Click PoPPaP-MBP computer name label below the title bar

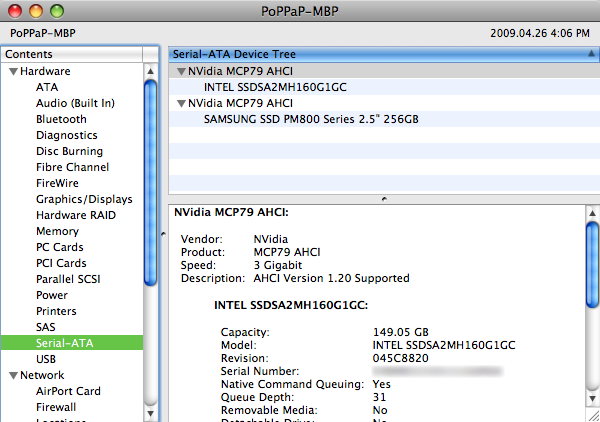point(43,33)
